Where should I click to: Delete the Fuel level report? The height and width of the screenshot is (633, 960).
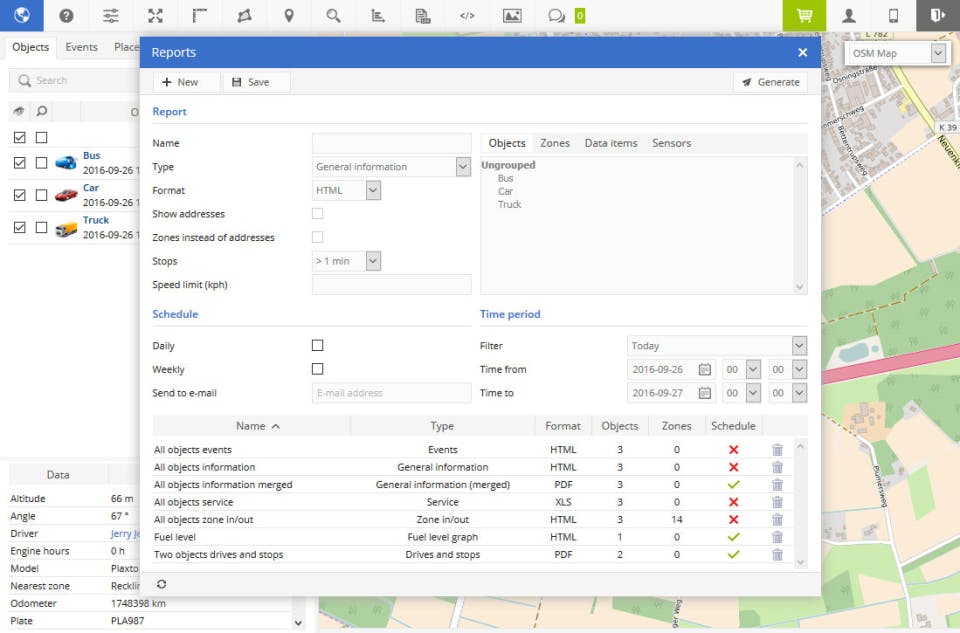(777, 537)
